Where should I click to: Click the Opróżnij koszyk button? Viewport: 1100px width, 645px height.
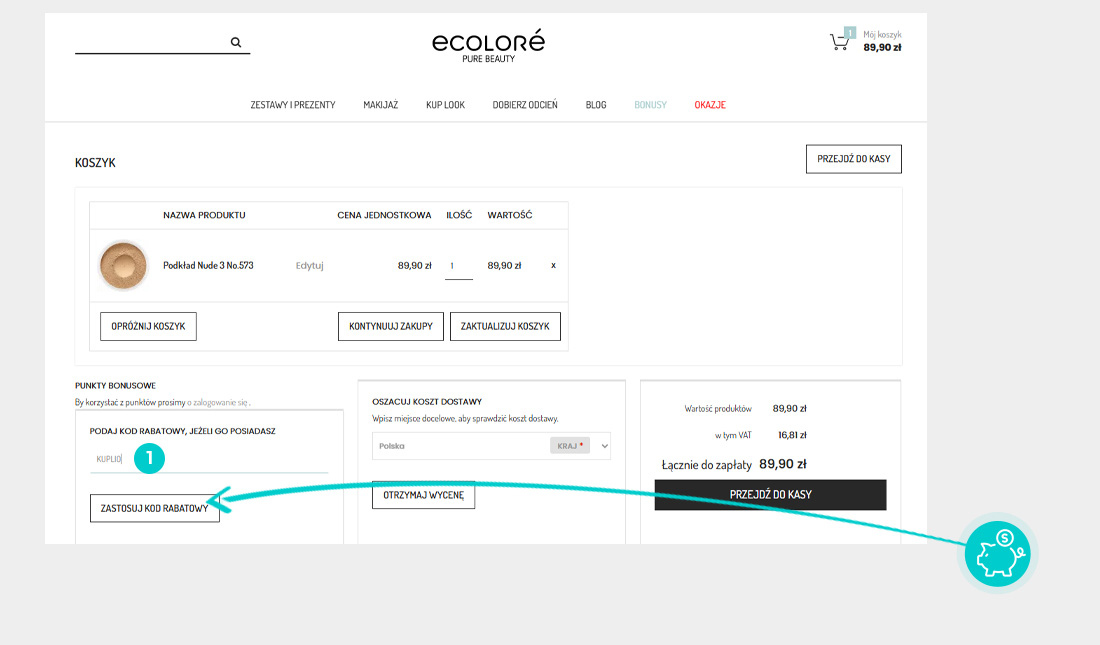[148, 327]
